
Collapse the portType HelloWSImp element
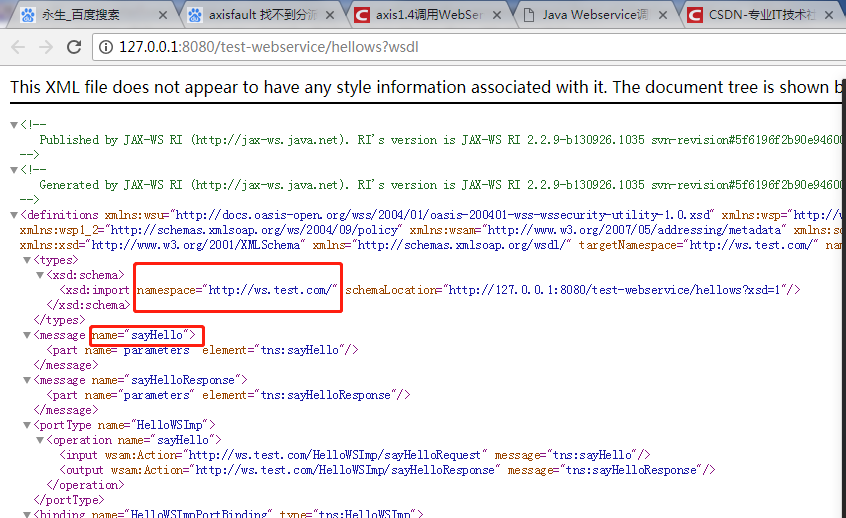[27, 425]
